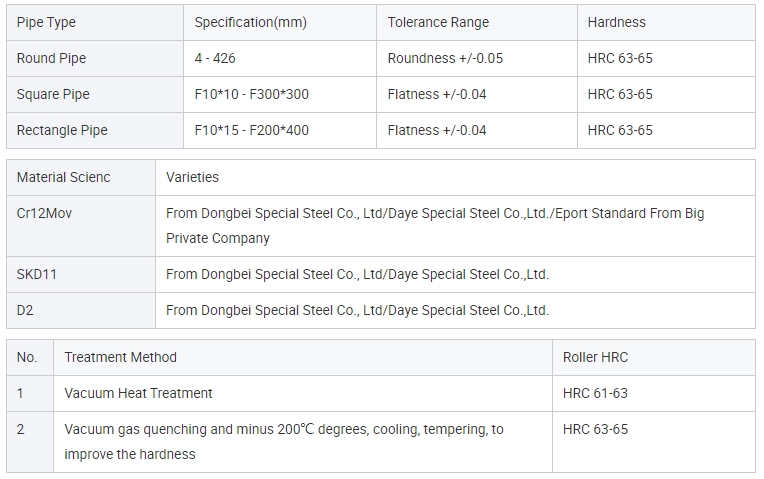764x479 pixels.
Task: Click the Round Pipe row label
Action: [95, 58]
